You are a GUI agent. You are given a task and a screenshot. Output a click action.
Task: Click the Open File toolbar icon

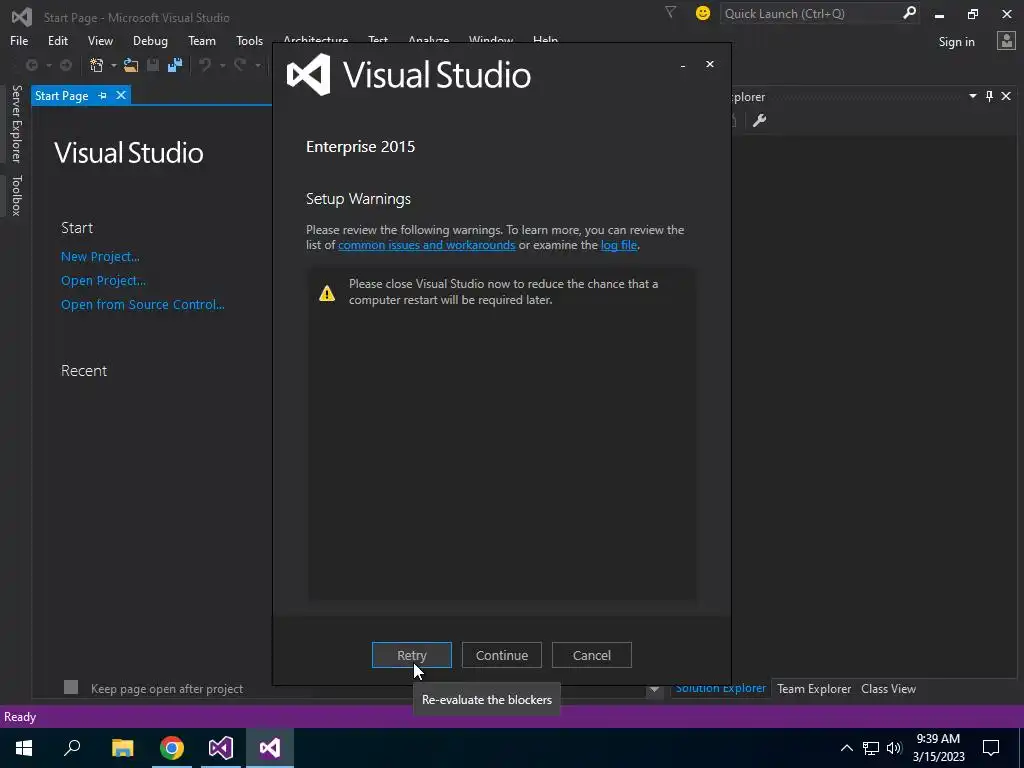click(x=131, y=65)
